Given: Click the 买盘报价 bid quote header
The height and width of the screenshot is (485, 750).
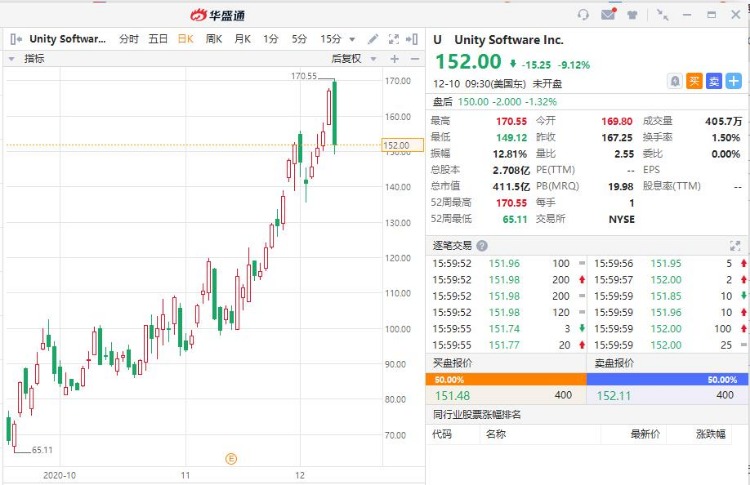Looking at the screenshot, I should [x=452, y=363].
